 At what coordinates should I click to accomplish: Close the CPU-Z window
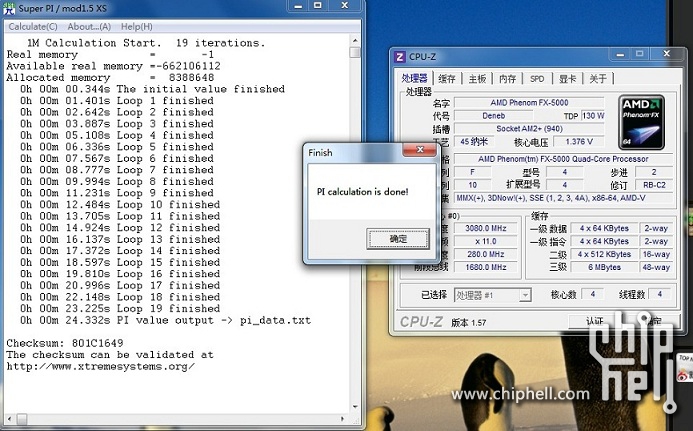click(666, 54)
